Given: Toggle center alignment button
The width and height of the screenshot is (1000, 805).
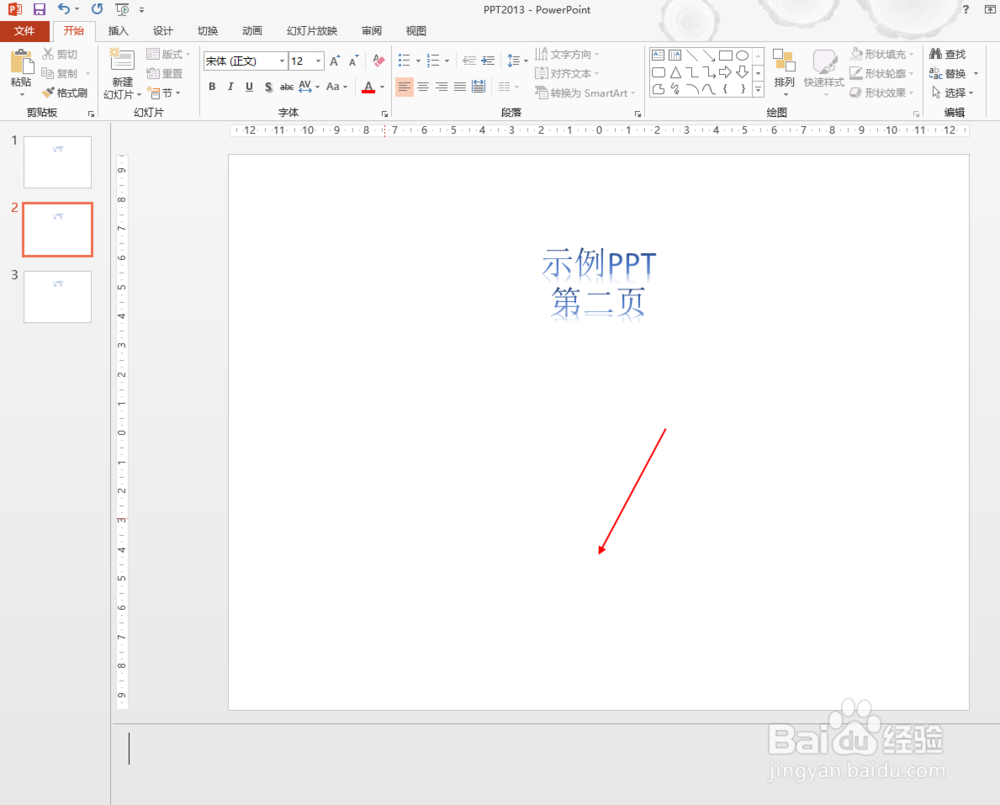Looking at the screenshot, I should coord(423,87).
